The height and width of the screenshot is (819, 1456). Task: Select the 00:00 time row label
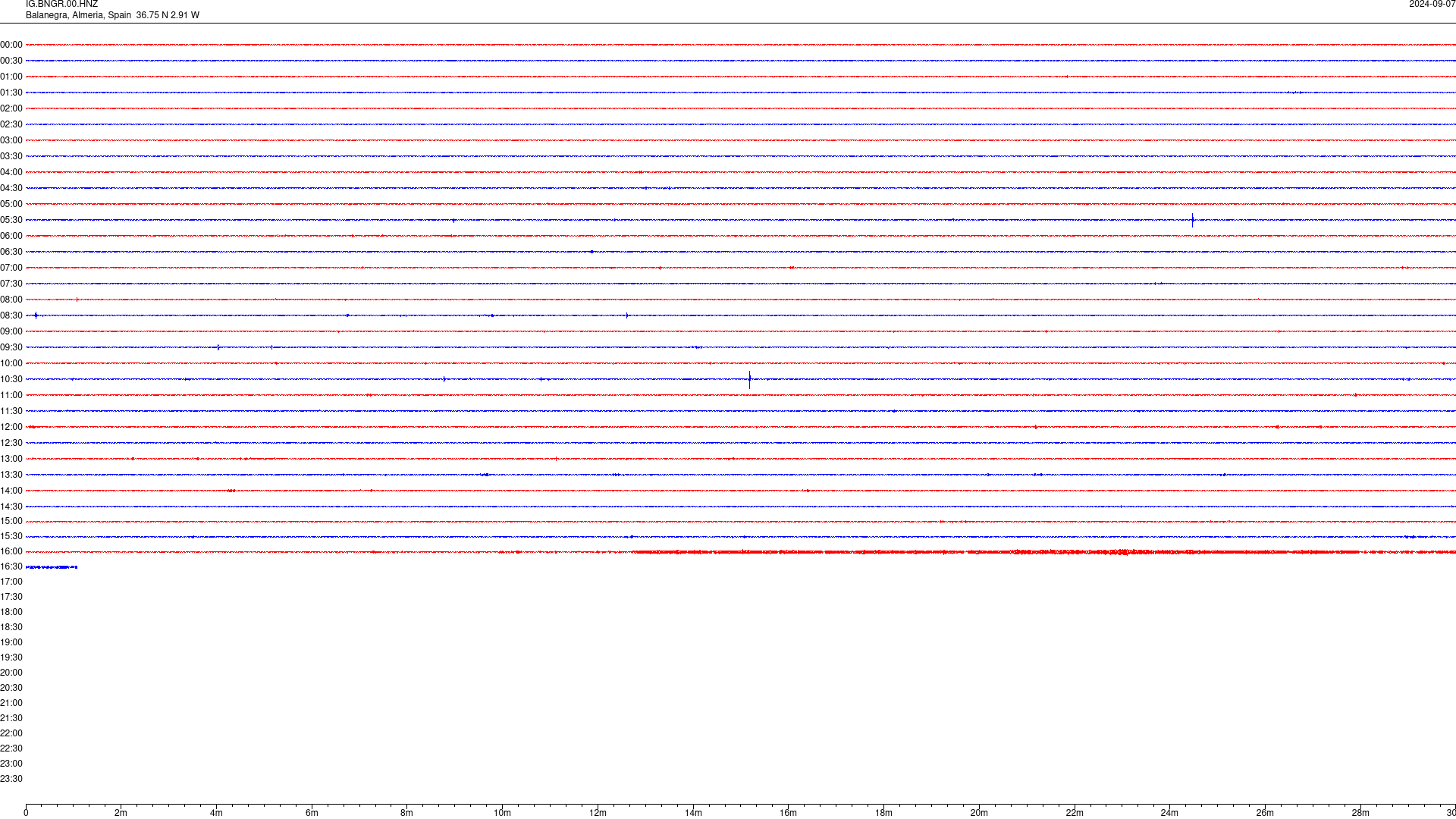(11, 45)
